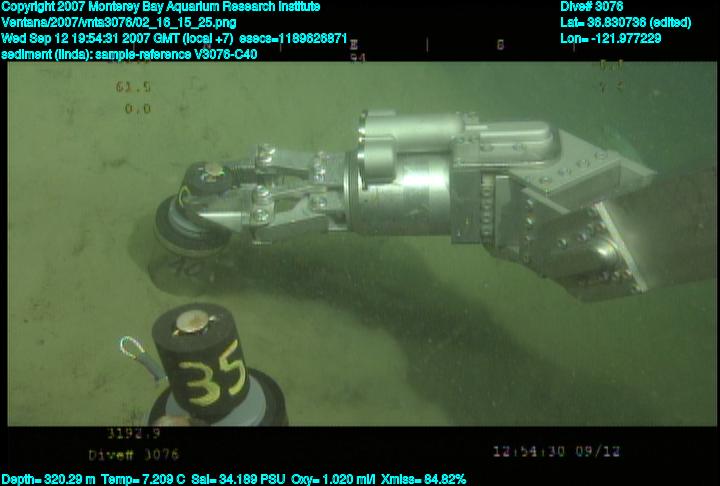Click the Lon= -121.977229 readout
The image size is (720, 486).
[x=610, y=38]
